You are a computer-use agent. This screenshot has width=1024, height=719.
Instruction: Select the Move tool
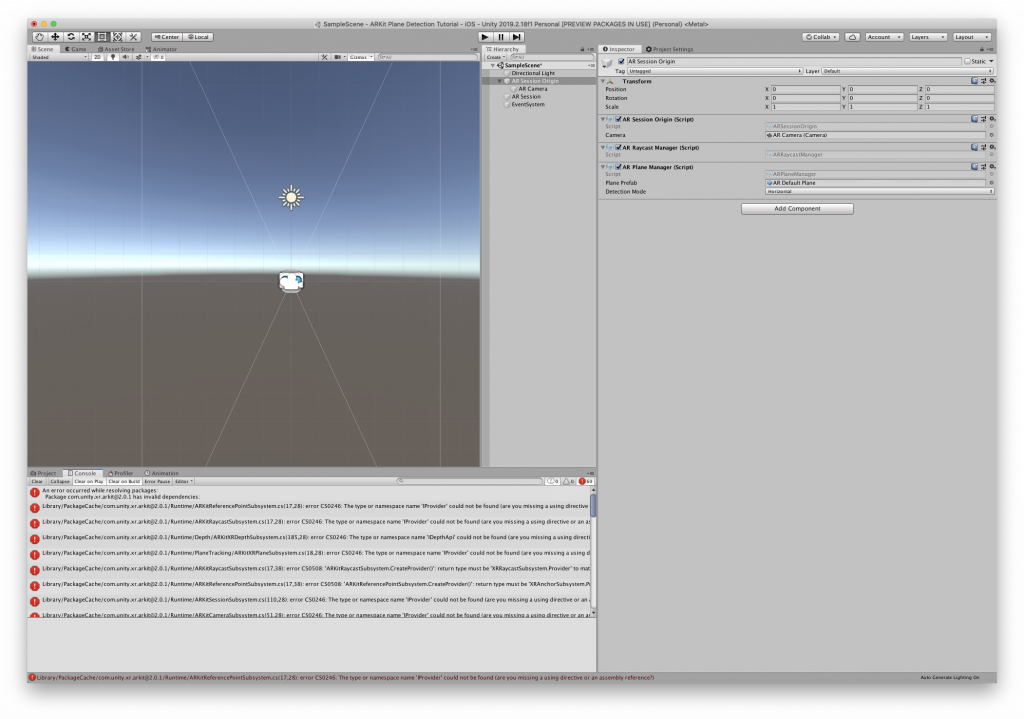(56, 37)
